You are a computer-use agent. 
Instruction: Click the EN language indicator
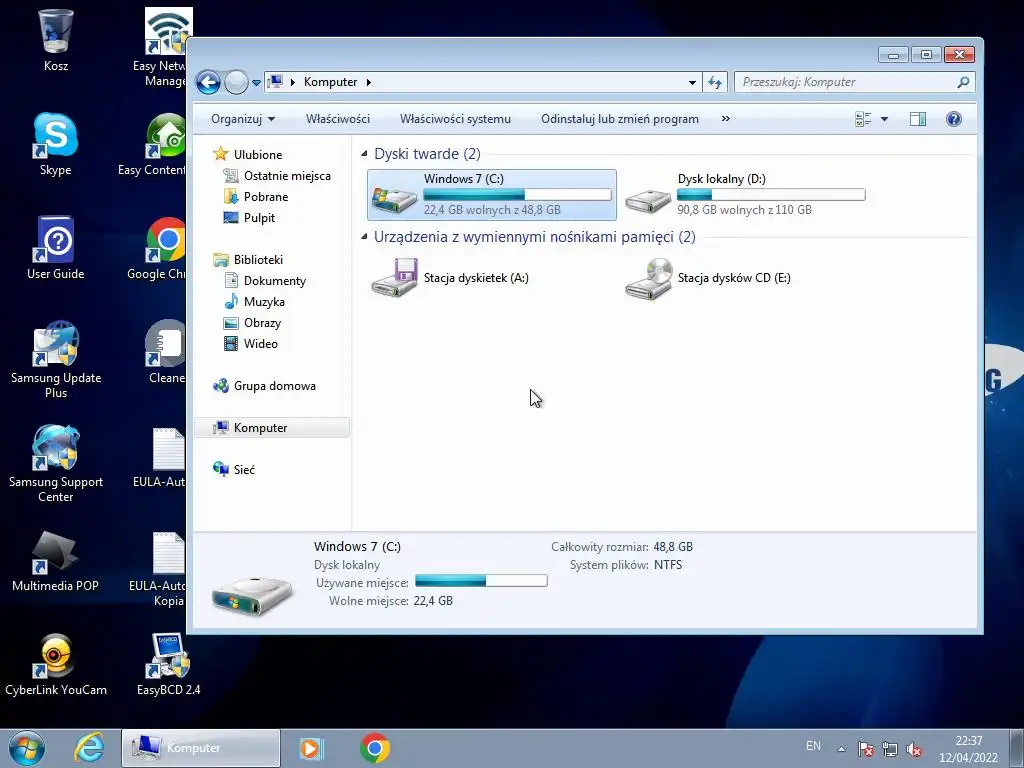(x=813, y=746)
